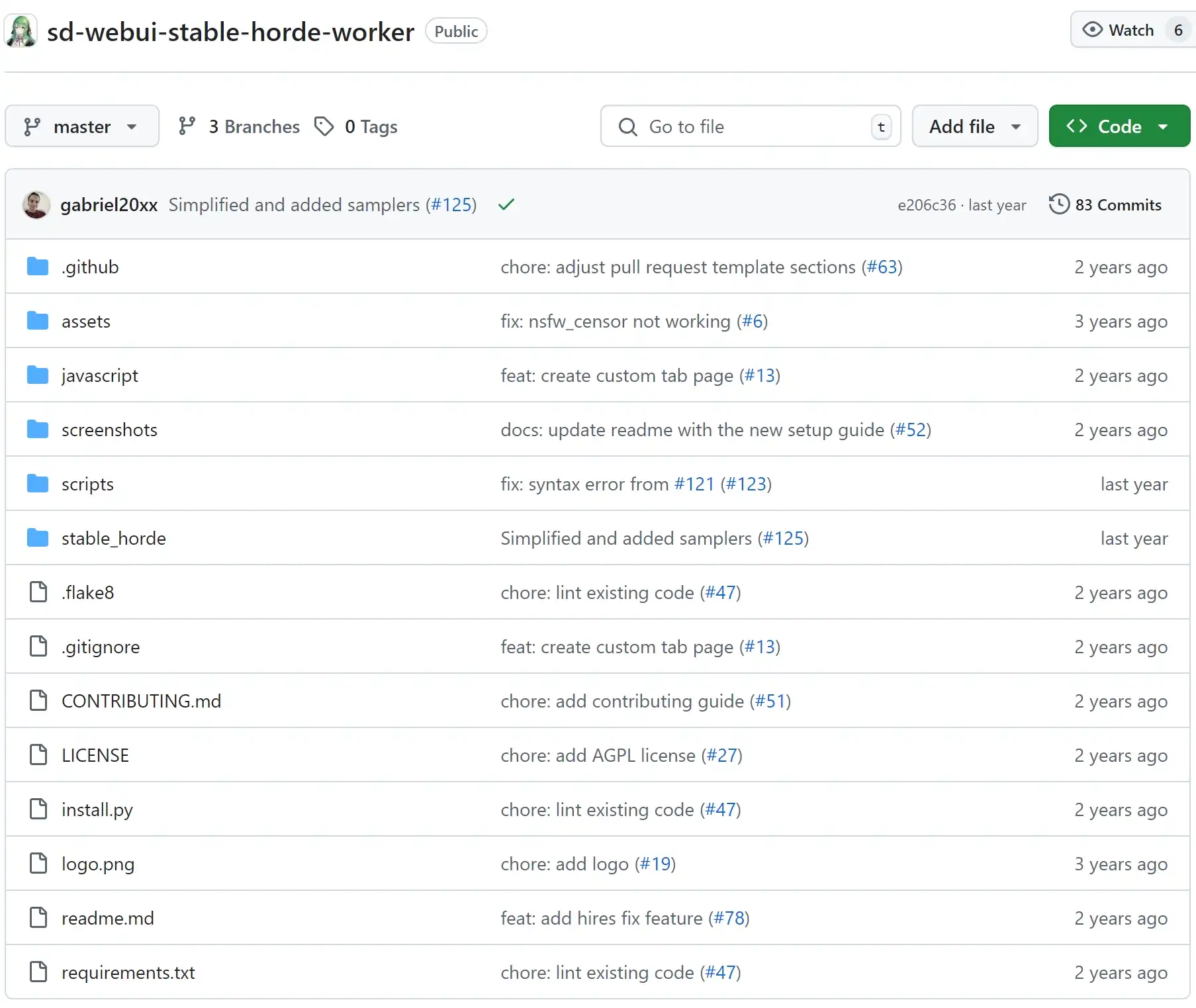Image resolution: width=1196 pixels, height=1008 pixels.
Task: Open 'chore: add AGPL license' commit message
Action: 598,755
